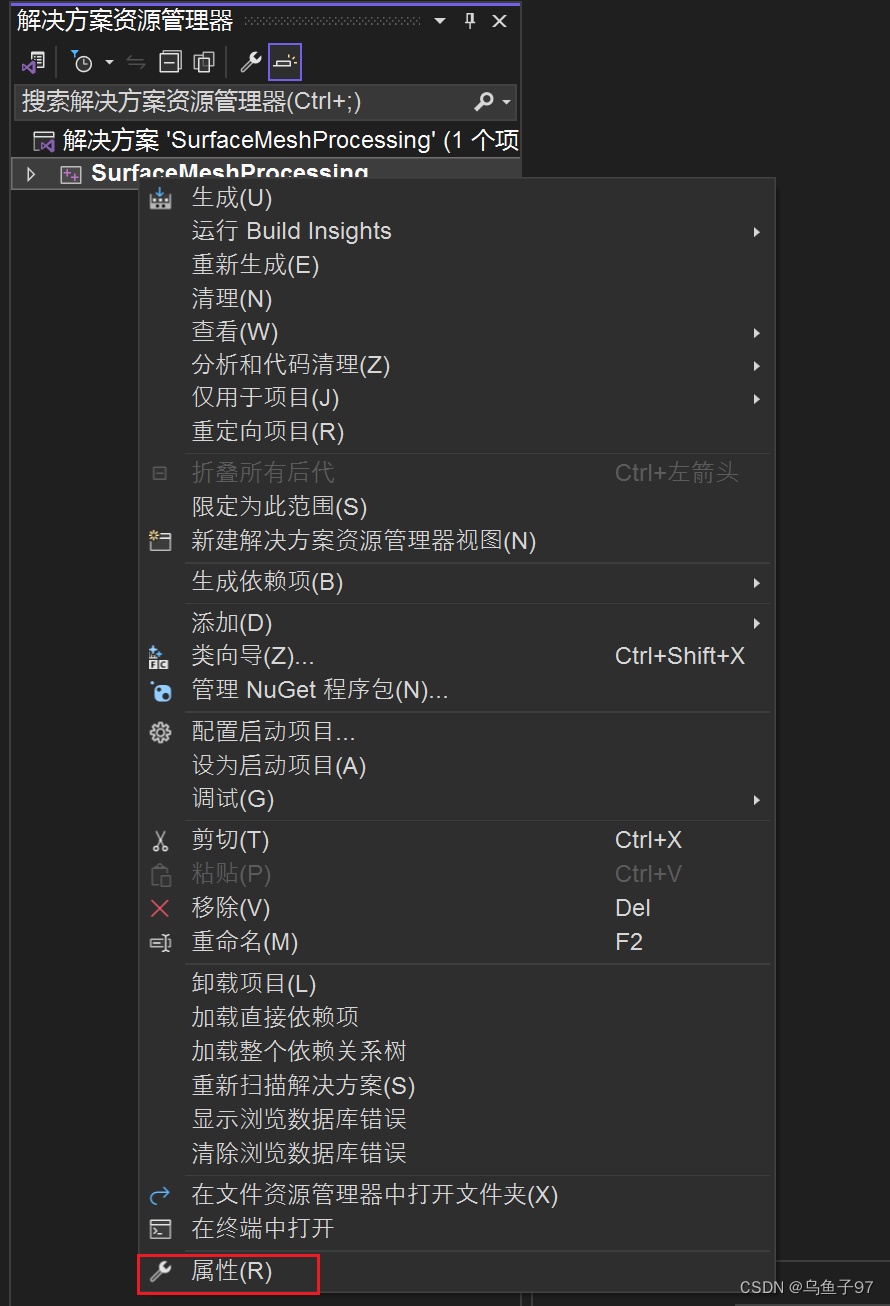The width and height of the screenshot is (890, 1306).
Task: Open the search scope dropdown beside the magnifier
Action: point(506,102)
